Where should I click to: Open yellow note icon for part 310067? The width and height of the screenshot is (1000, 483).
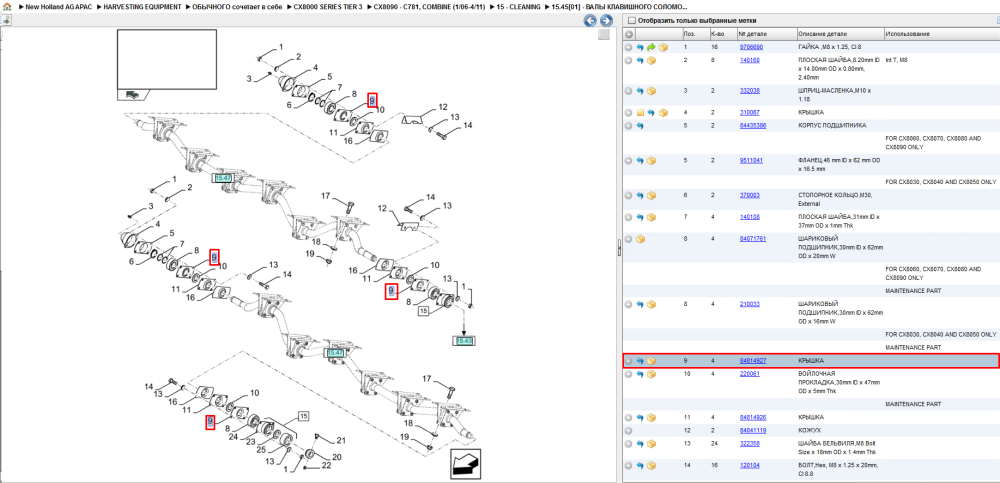(640, 112)
